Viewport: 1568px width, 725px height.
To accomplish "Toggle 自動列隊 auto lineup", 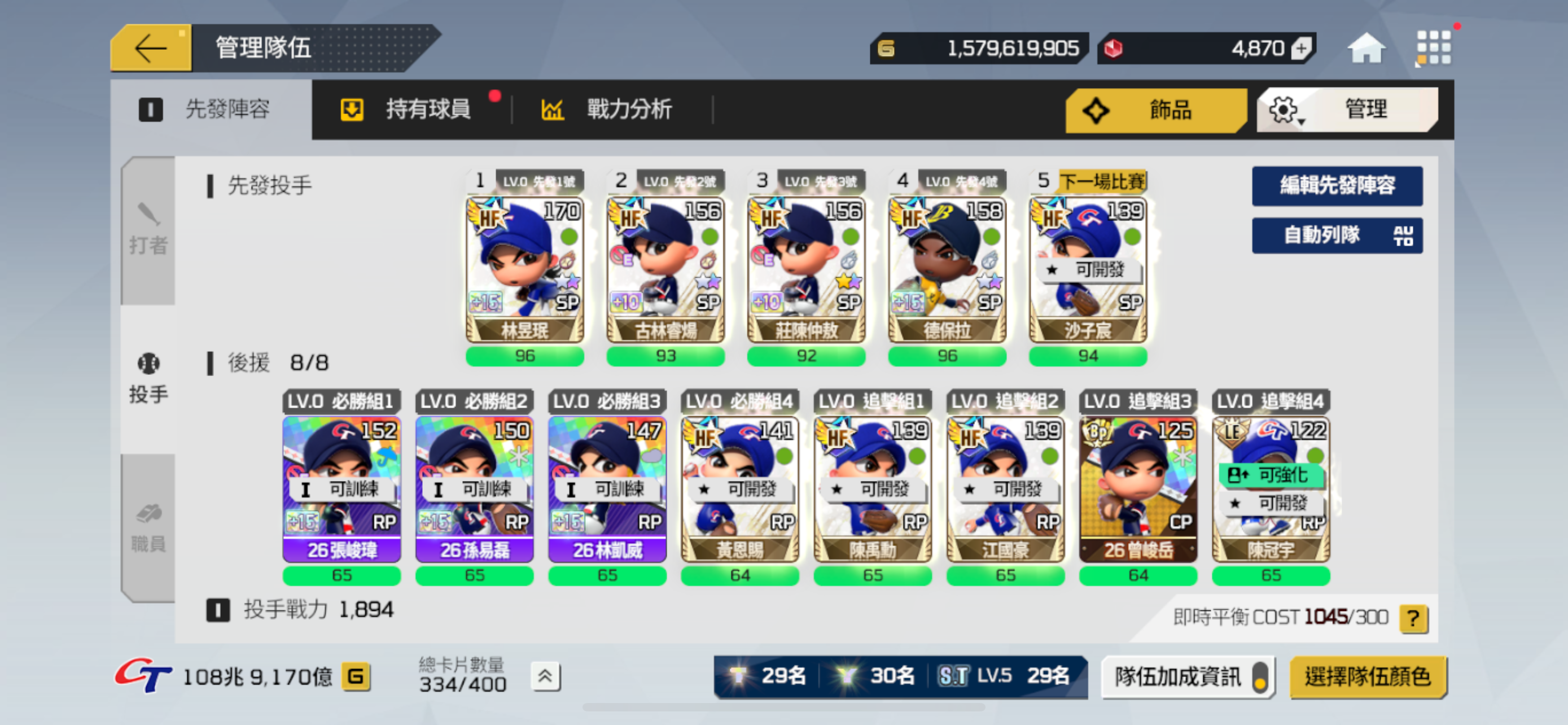I will pos(1337,235).
